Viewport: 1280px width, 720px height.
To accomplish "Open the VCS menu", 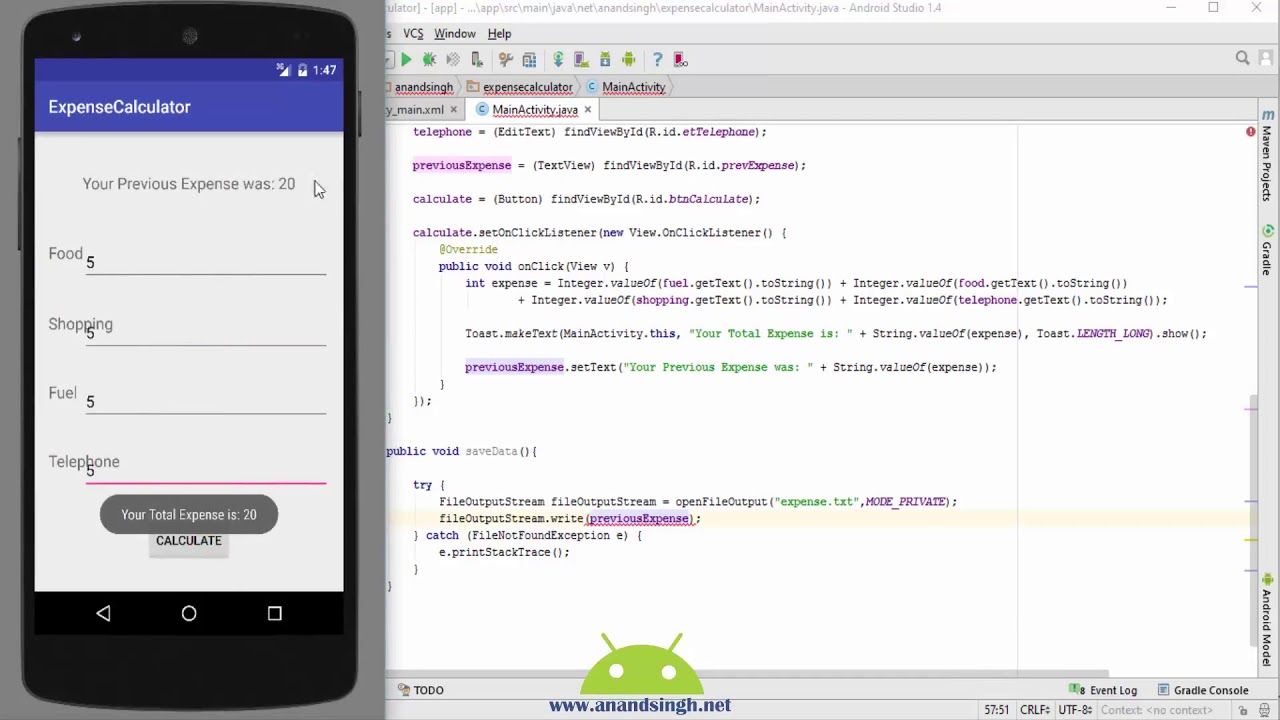I will pyautogui.click(x=413, y=34).
